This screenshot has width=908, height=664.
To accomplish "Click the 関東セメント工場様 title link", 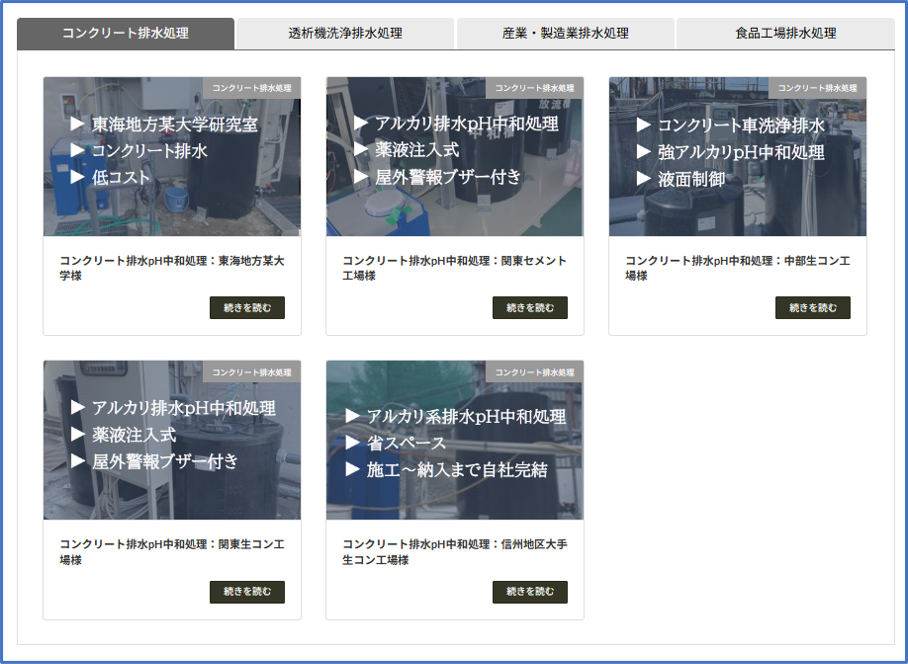I will tap(454, 268).
